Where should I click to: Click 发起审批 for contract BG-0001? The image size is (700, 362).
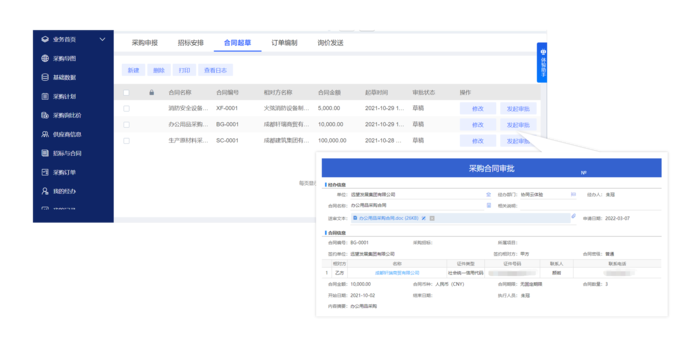tap(518, 125)
